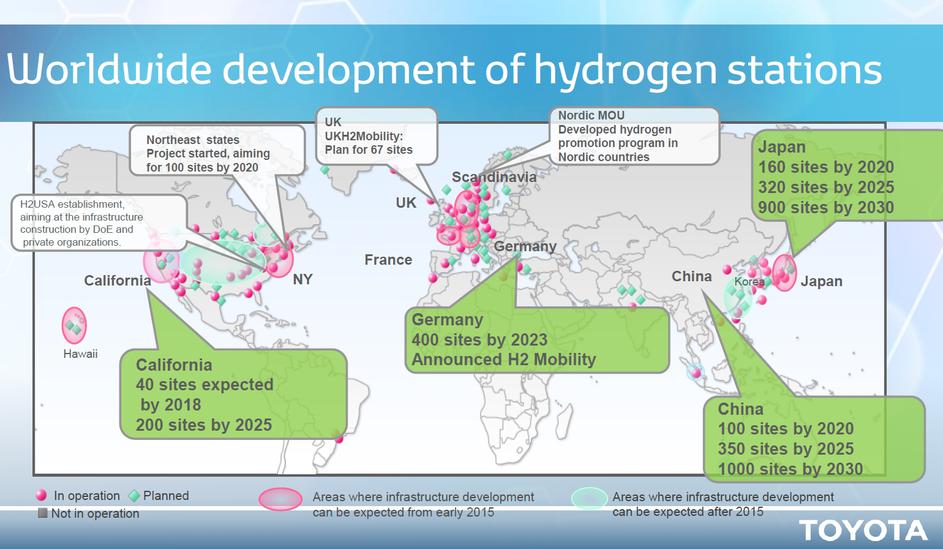
Task: Click the pink In operation legend dot
Action: (x=41, y=496)
